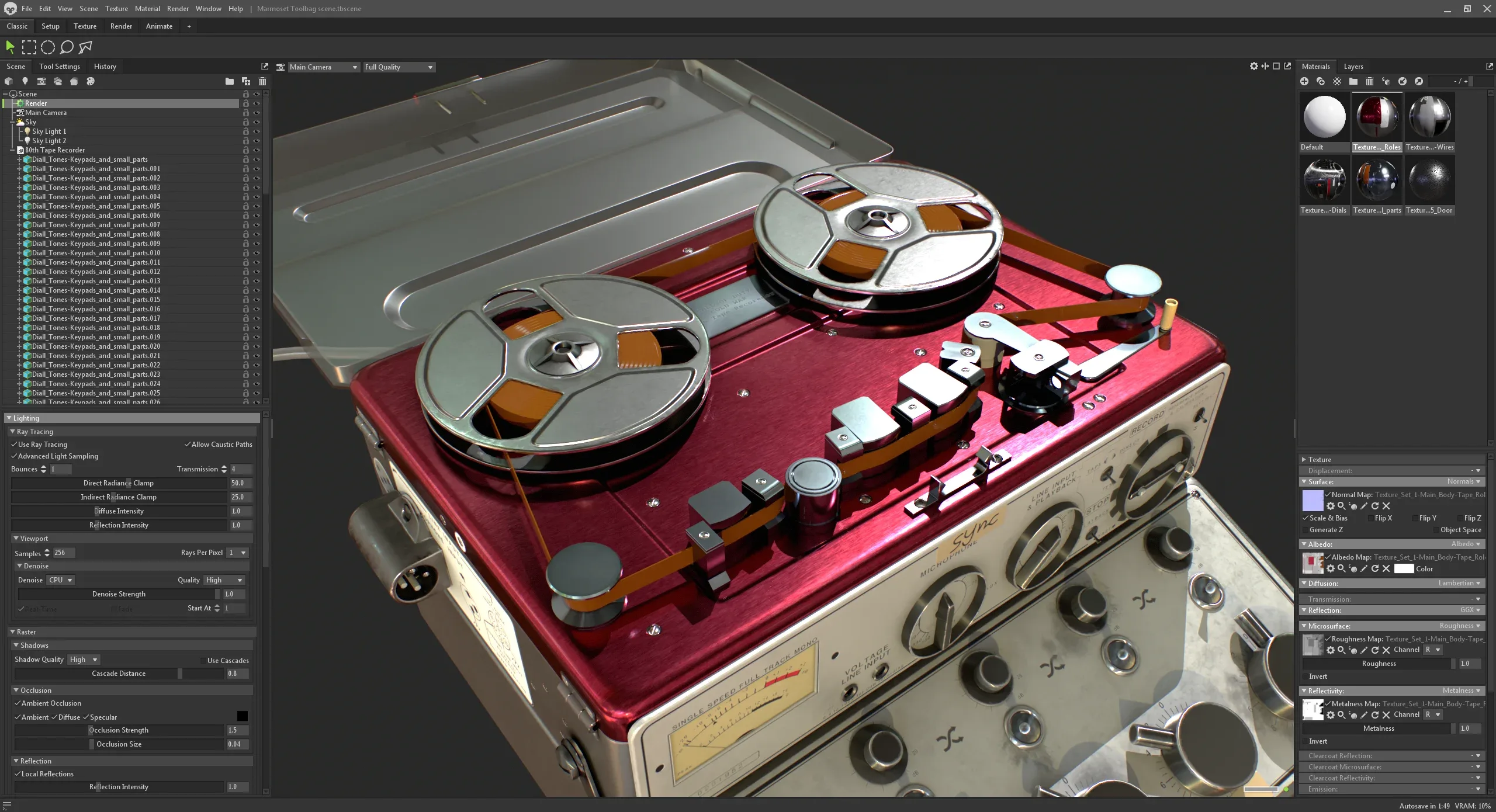Enable the Advanced Light Sampling checkbox
The image size is (1496, 812).
click(x=15, y=456)
